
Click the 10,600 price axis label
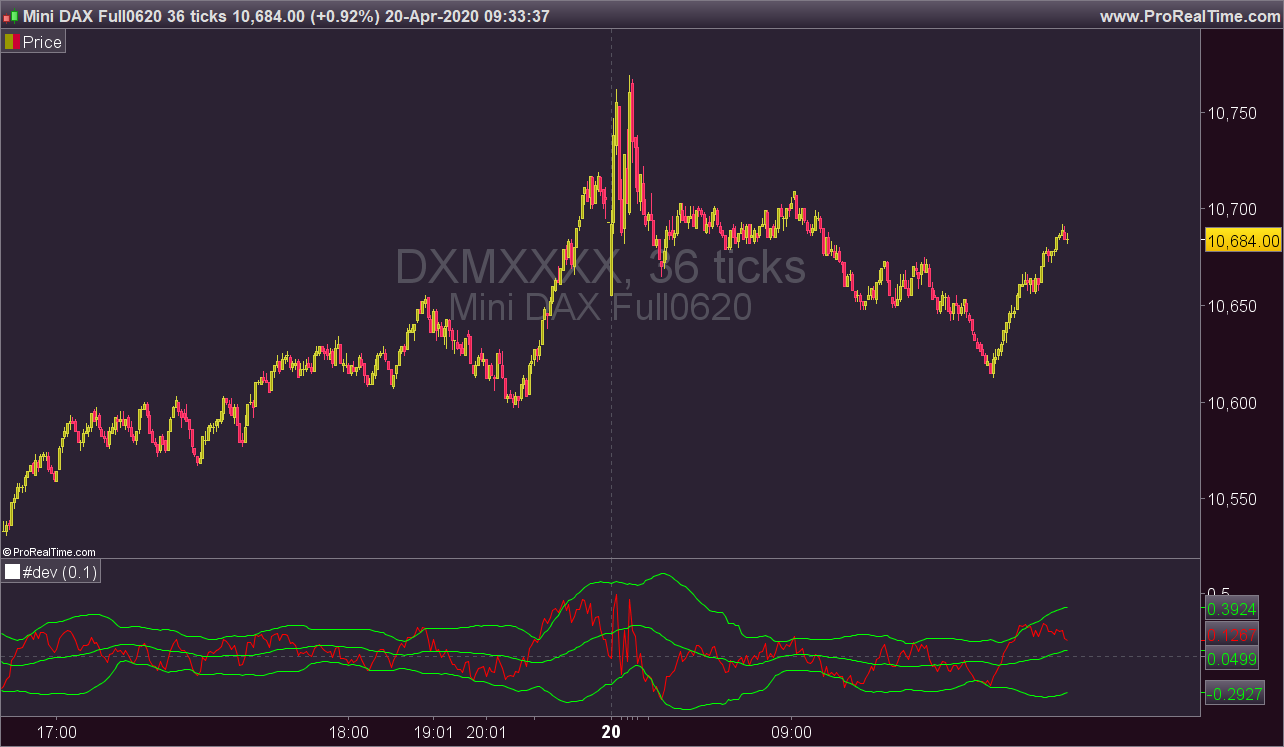click(x=1232, y=403)
